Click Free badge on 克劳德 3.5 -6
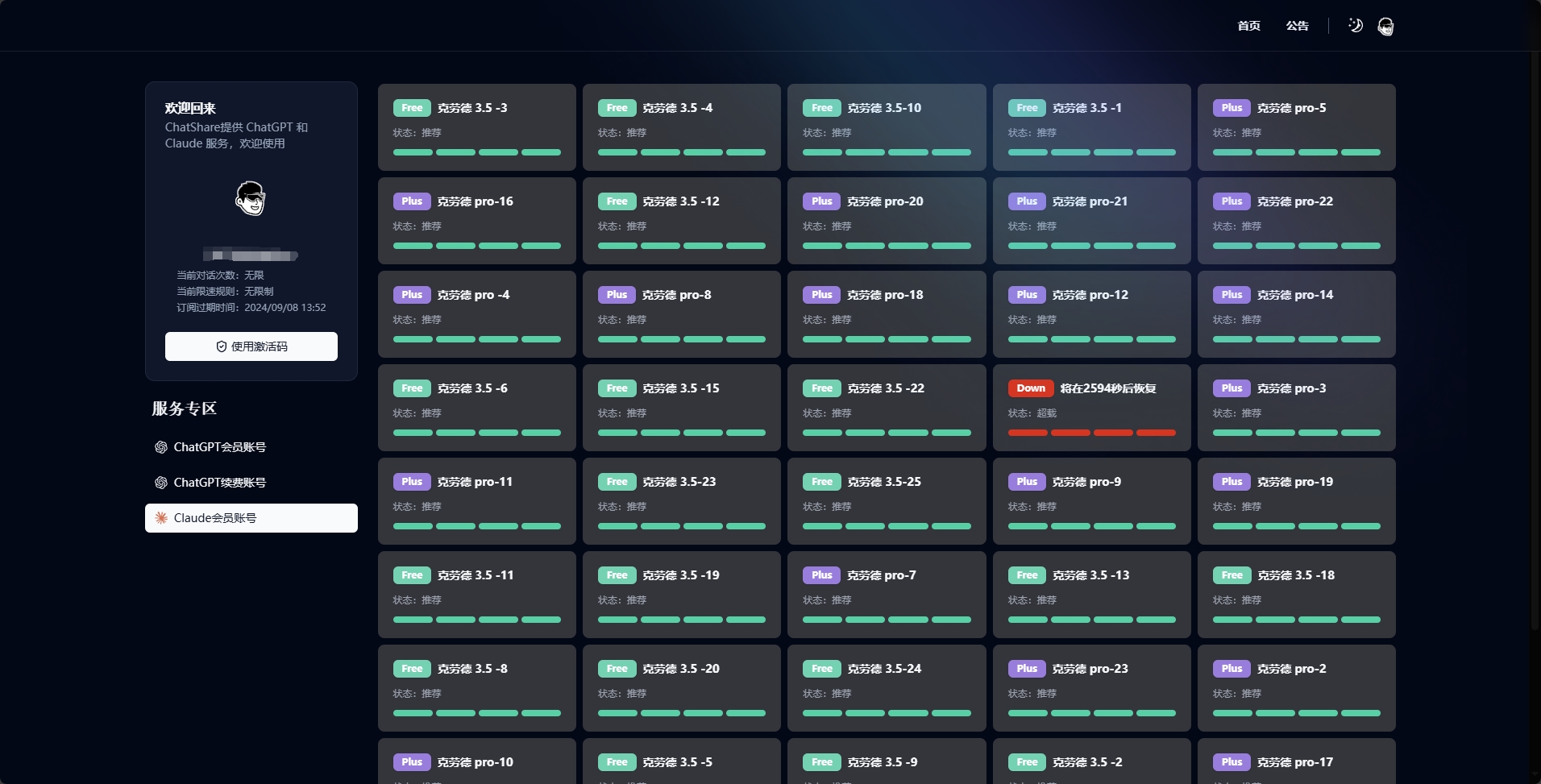1541x784 pixels. tap(412, 388)
